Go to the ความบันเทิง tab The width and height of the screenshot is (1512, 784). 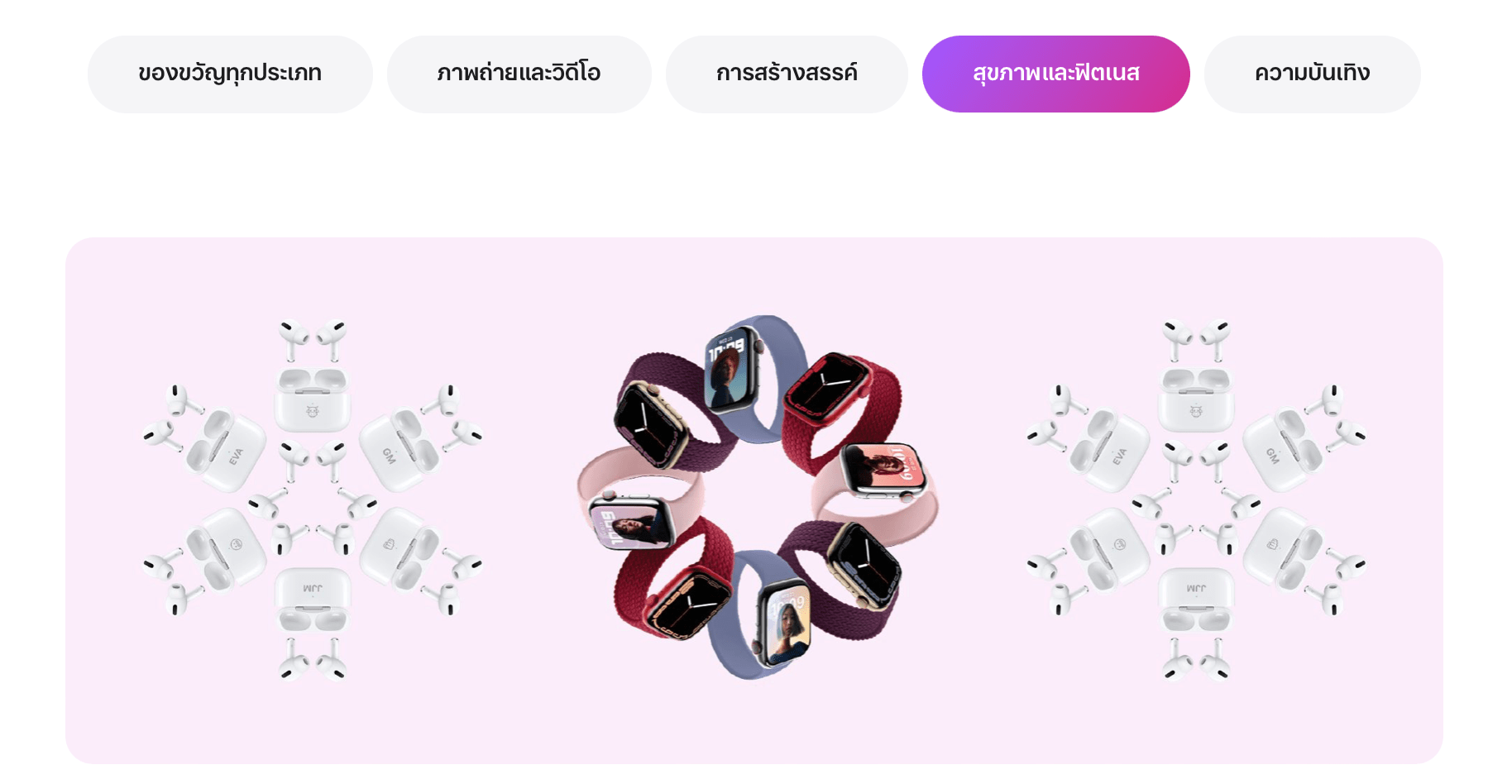click(x=1312, y=74)
